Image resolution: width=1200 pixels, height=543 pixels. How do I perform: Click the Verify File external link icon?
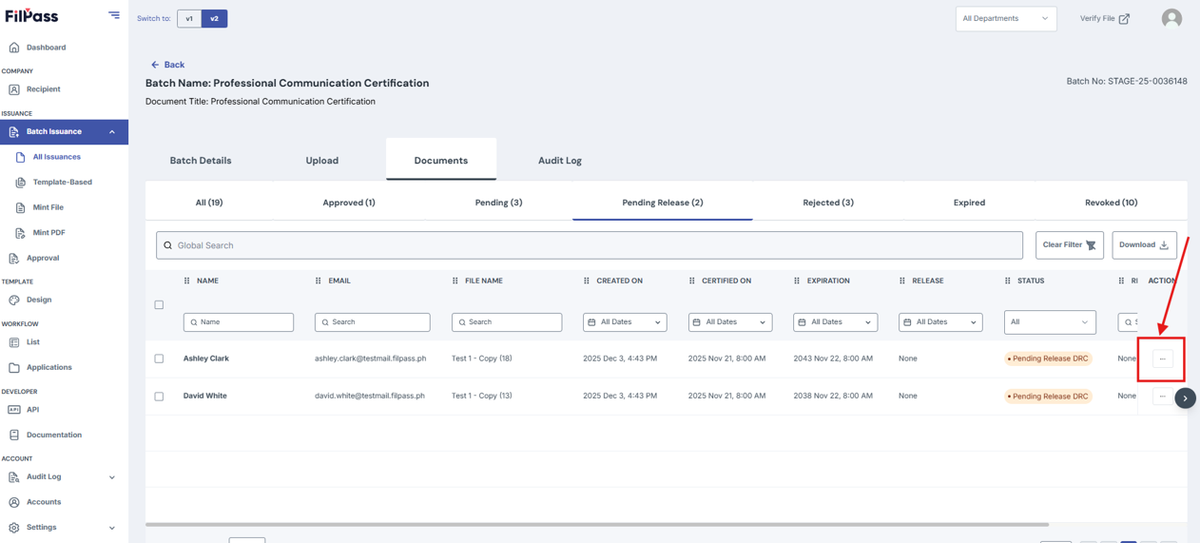[1124, 18]
